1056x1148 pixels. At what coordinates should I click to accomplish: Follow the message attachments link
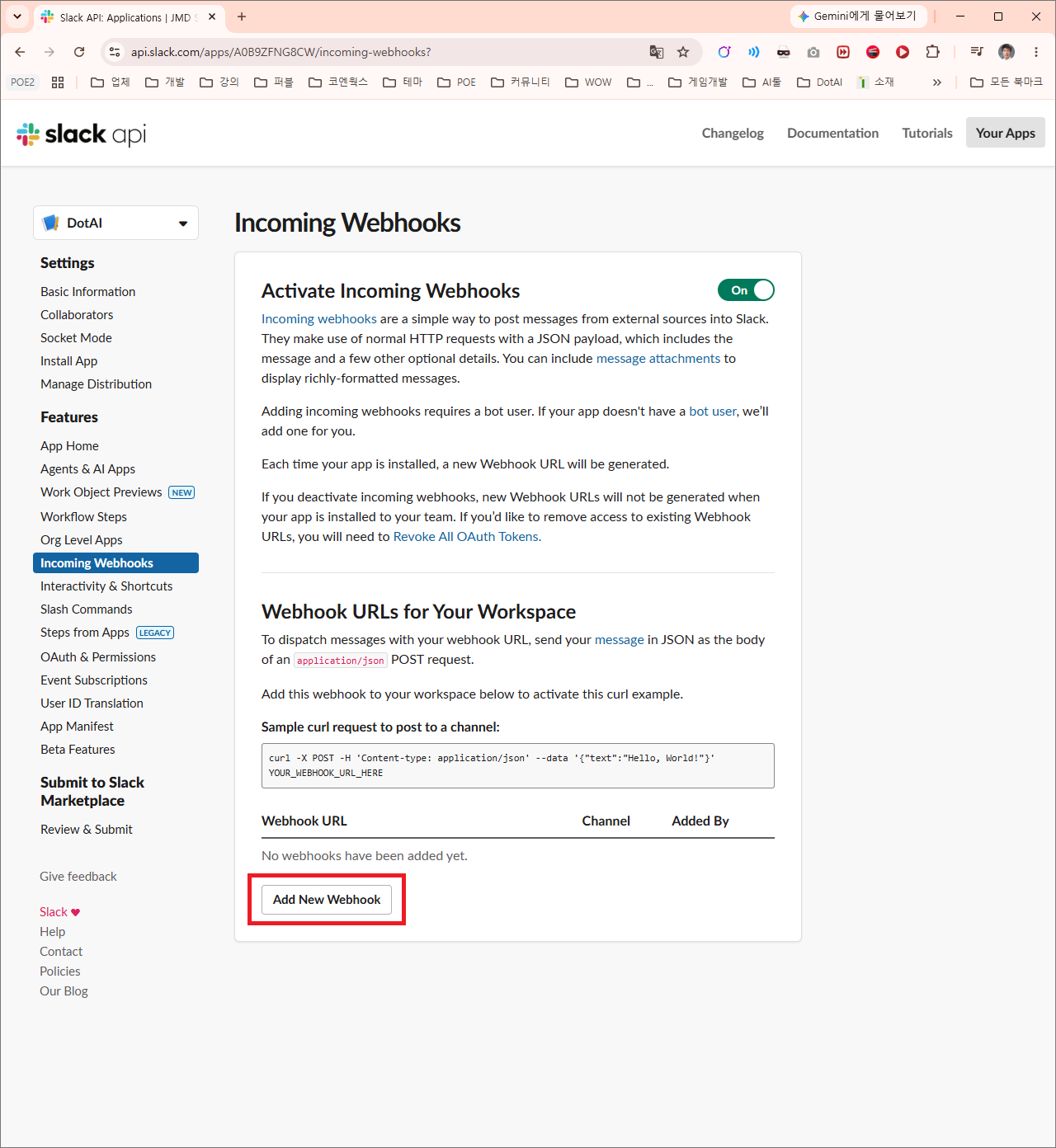pyautogui.click(x=658, y=359)
